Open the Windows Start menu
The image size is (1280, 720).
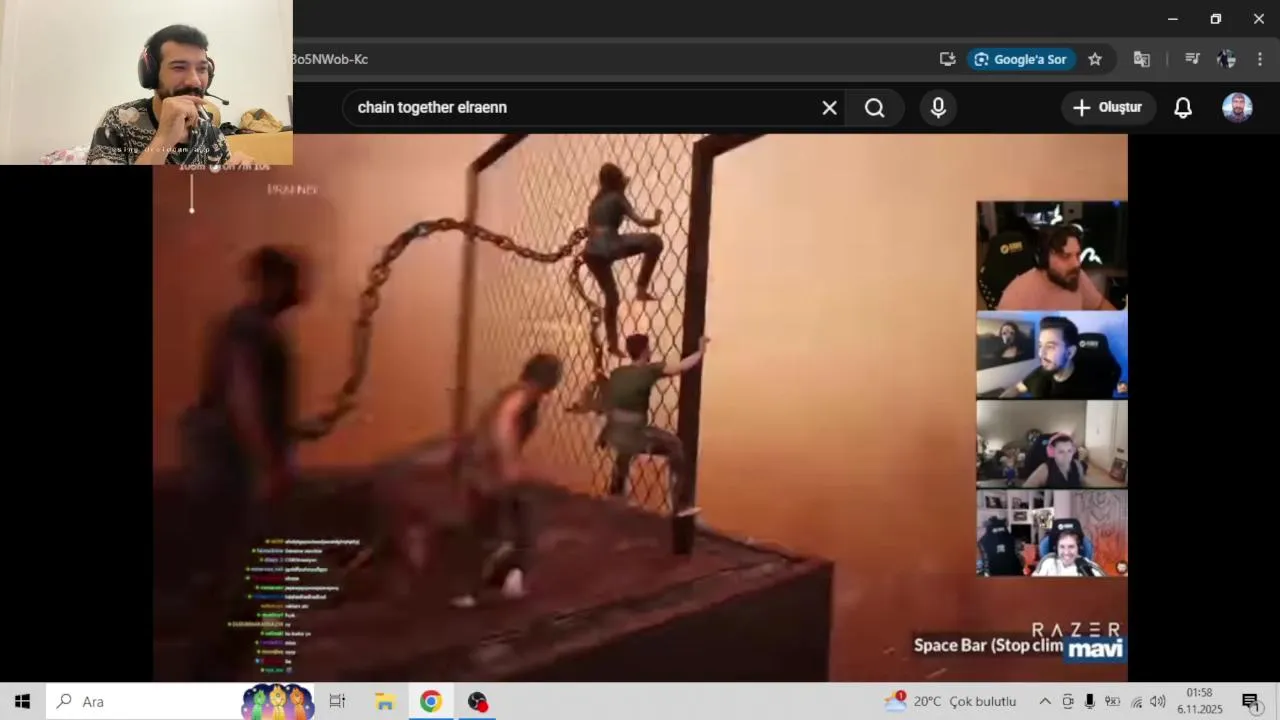point(22,701)
